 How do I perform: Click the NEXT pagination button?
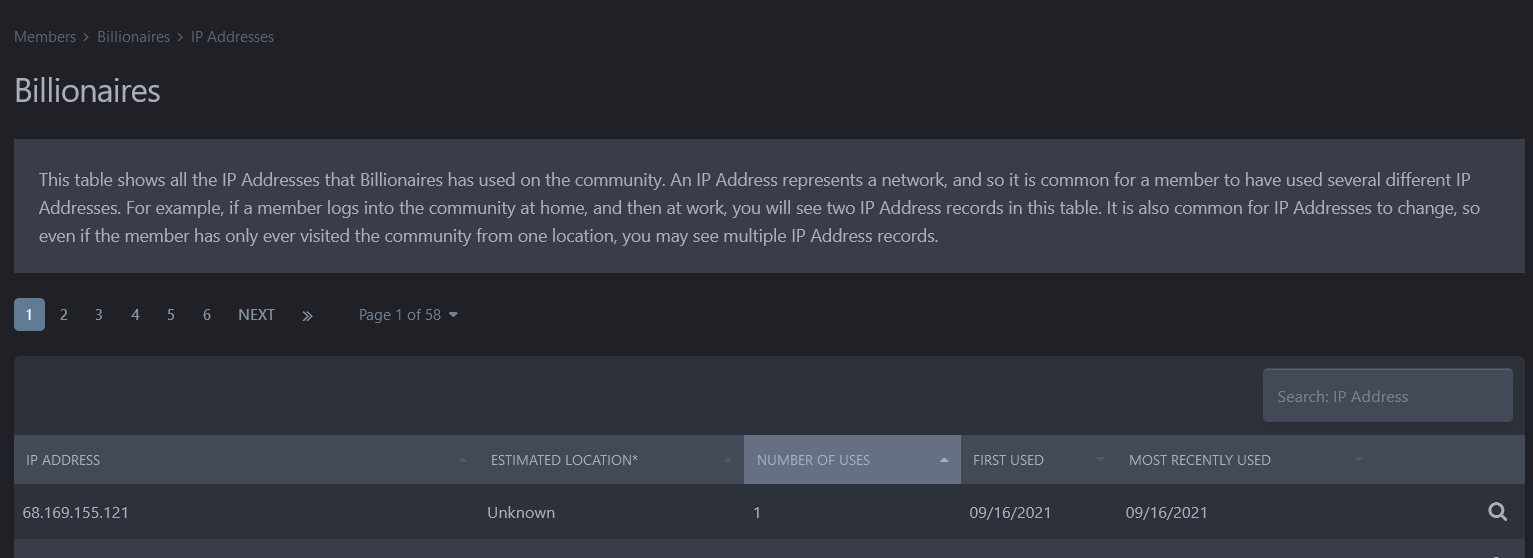tap(256, 315)
